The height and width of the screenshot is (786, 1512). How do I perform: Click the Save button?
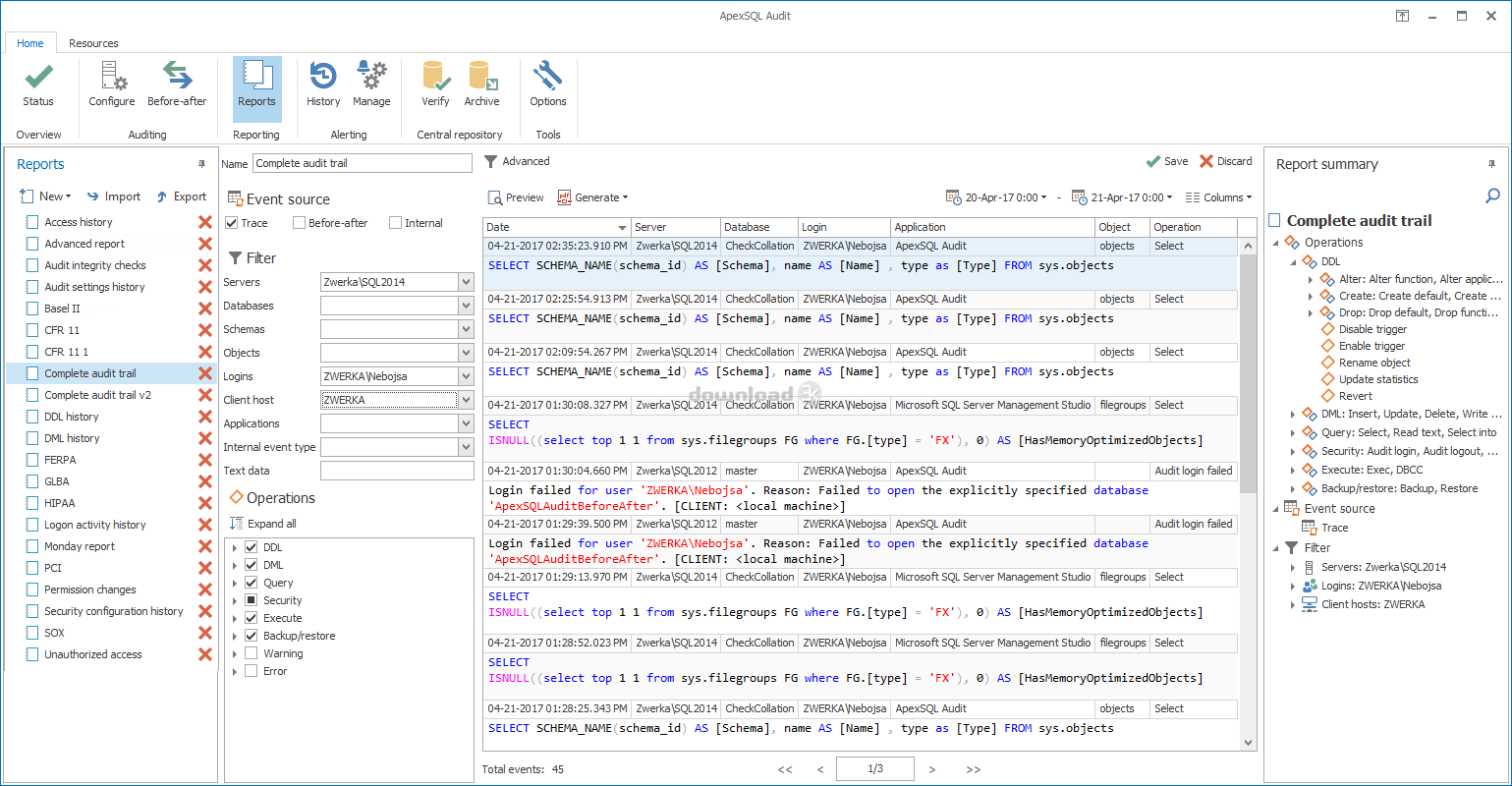pos(1167,161)
